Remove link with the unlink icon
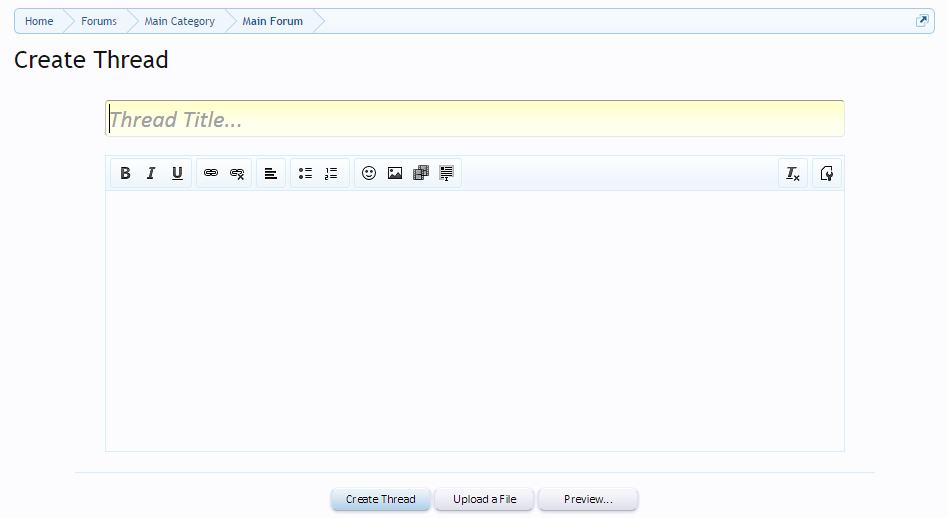The image size is (948, 518). coord(237,173)
